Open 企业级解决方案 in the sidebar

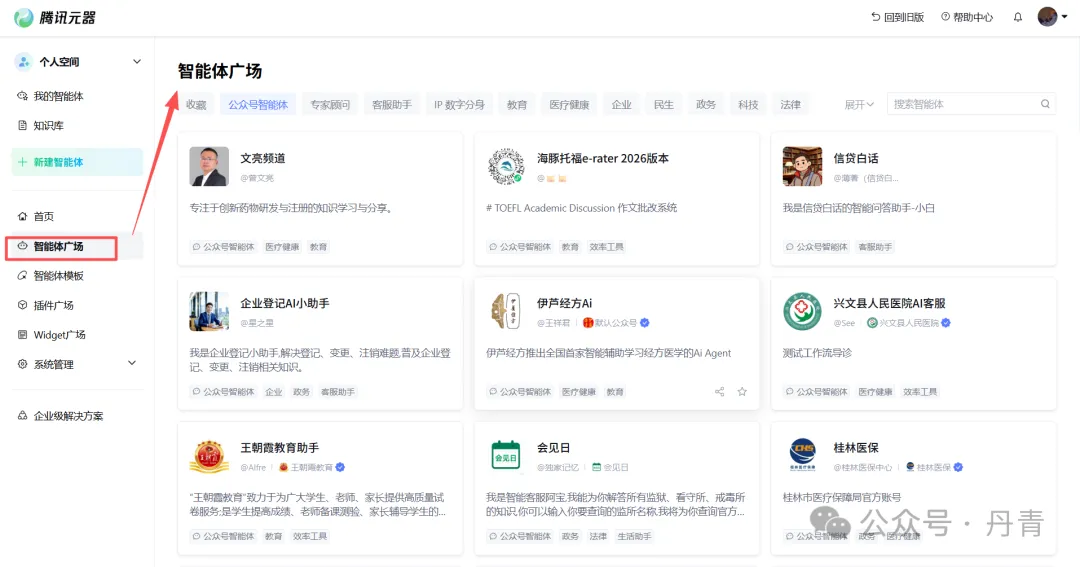point(68,416)
